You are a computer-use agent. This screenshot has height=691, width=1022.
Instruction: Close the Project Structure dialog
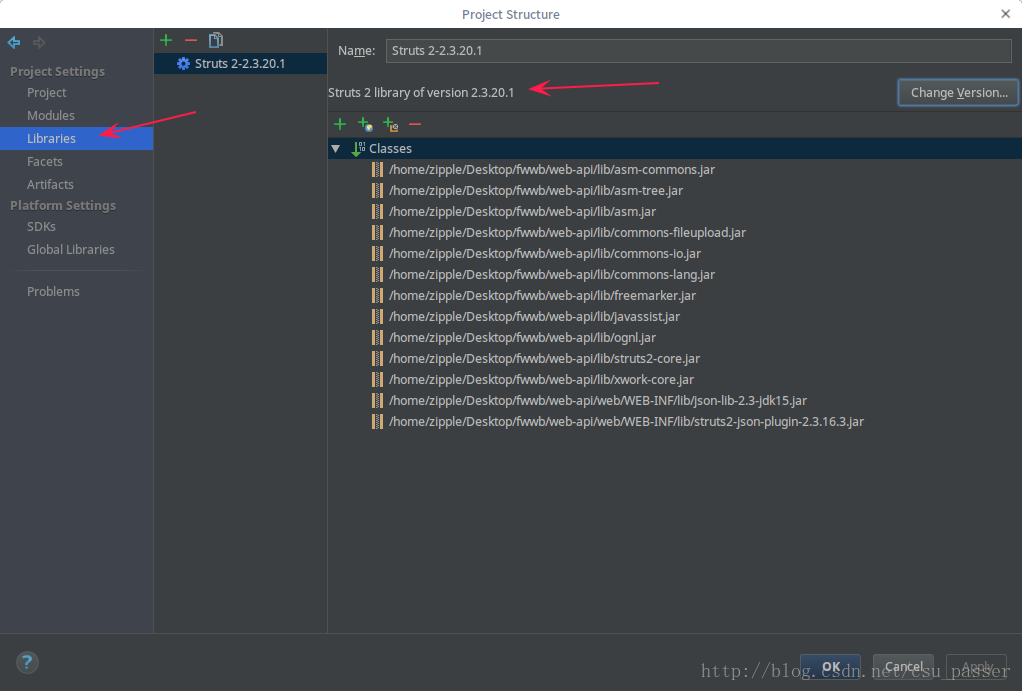[x=1005, y=14]
